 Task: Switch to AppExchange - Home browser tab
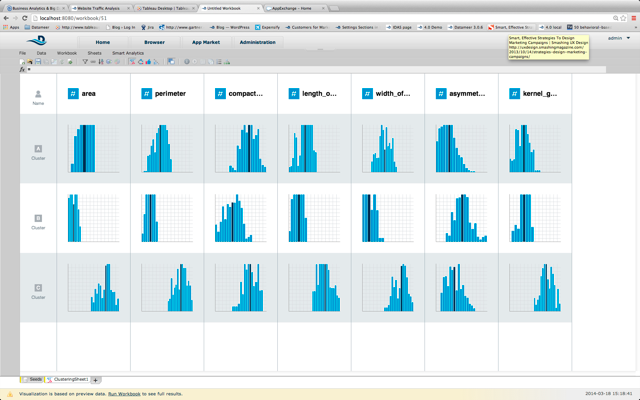295,8
